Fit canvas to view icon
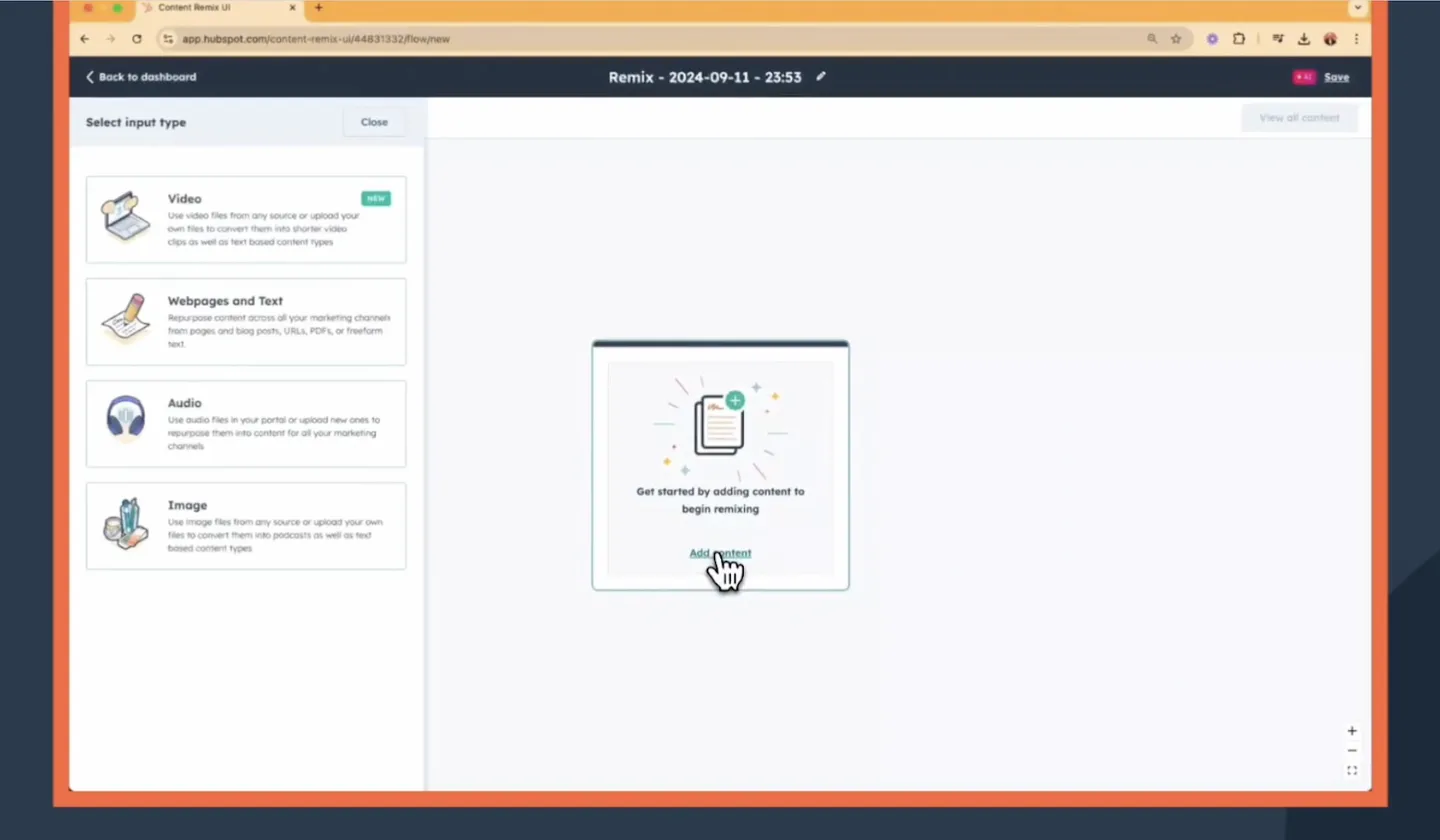 pyautogui.click(x=1352, y=771)
